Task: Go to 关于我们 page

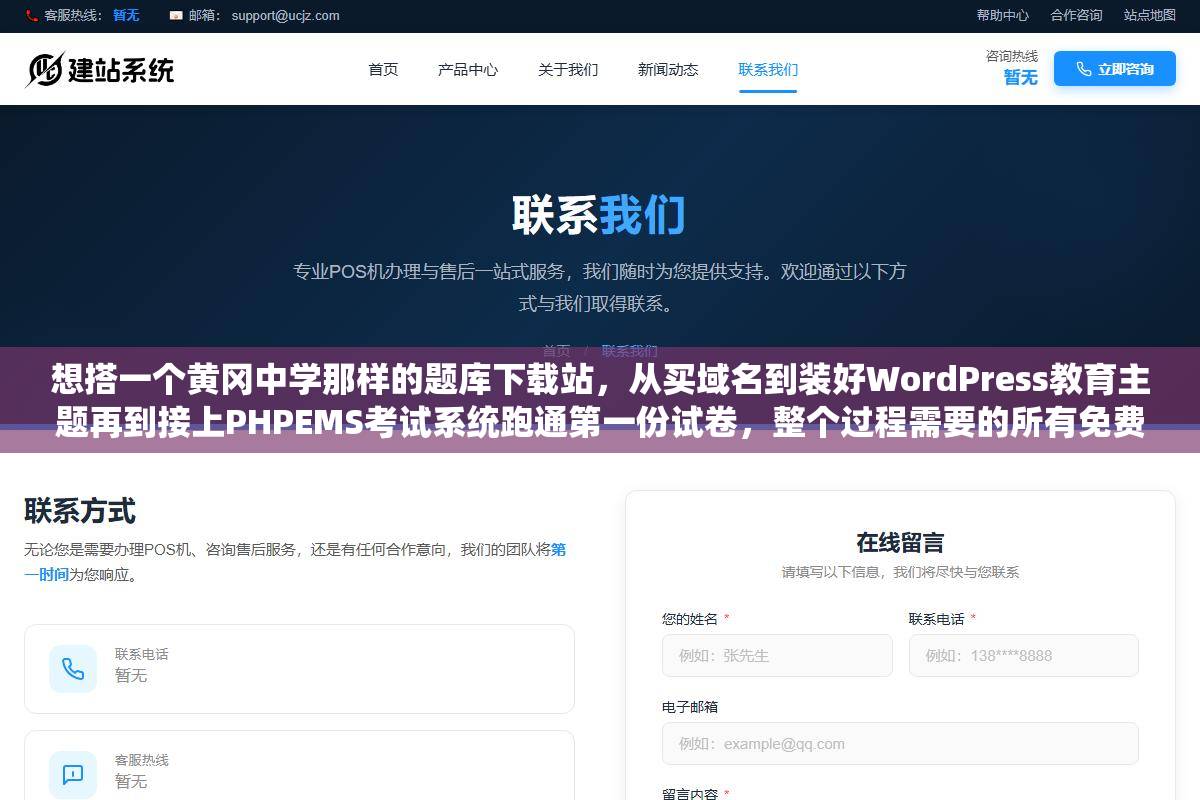Action: point(568,69)
